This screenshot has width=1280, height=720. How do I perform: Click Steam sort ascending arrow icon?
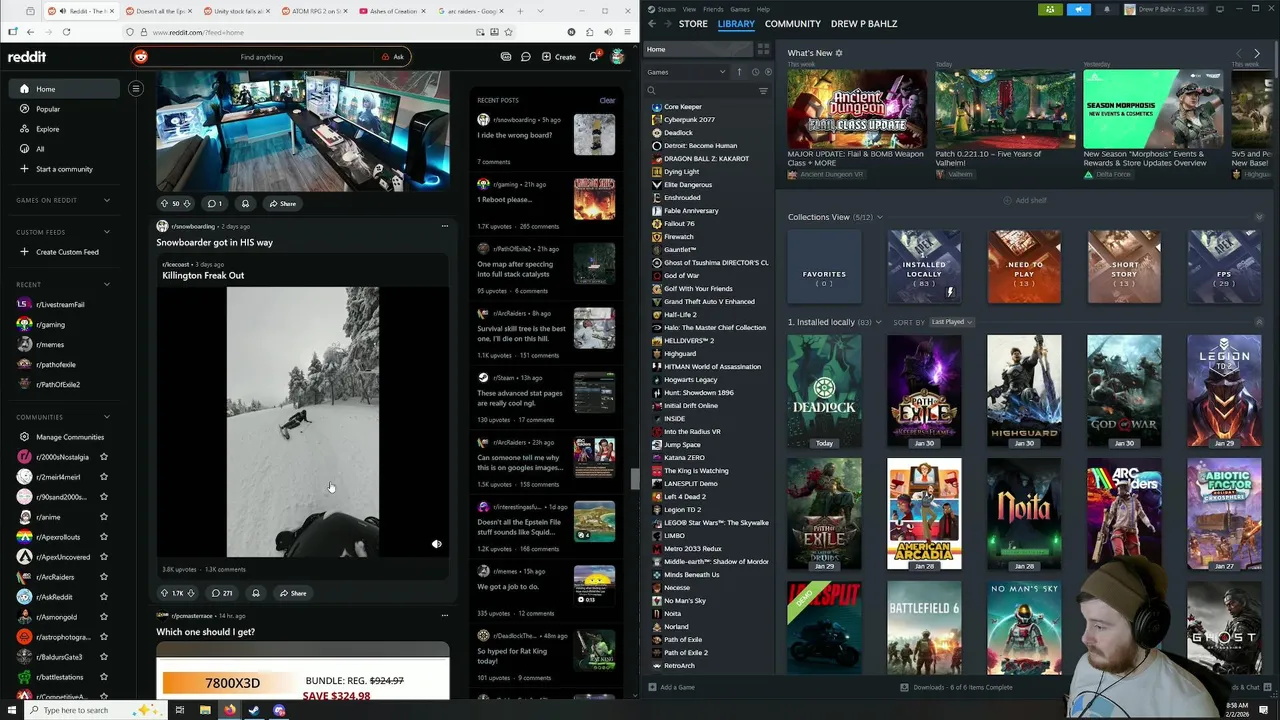(x=740, y=72)
